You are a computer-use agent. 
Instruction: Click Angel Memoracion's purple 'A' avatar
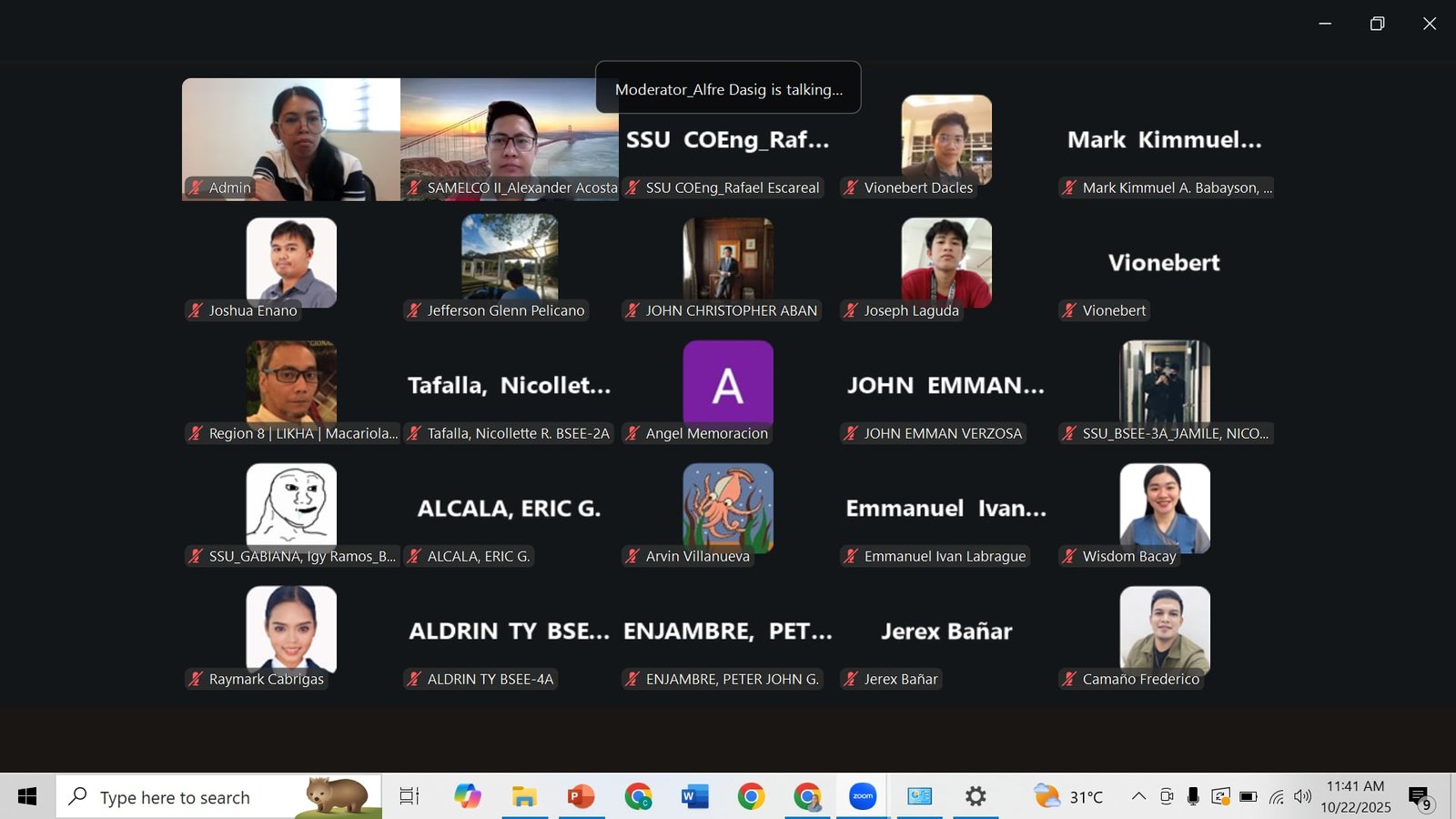(728, 385)
